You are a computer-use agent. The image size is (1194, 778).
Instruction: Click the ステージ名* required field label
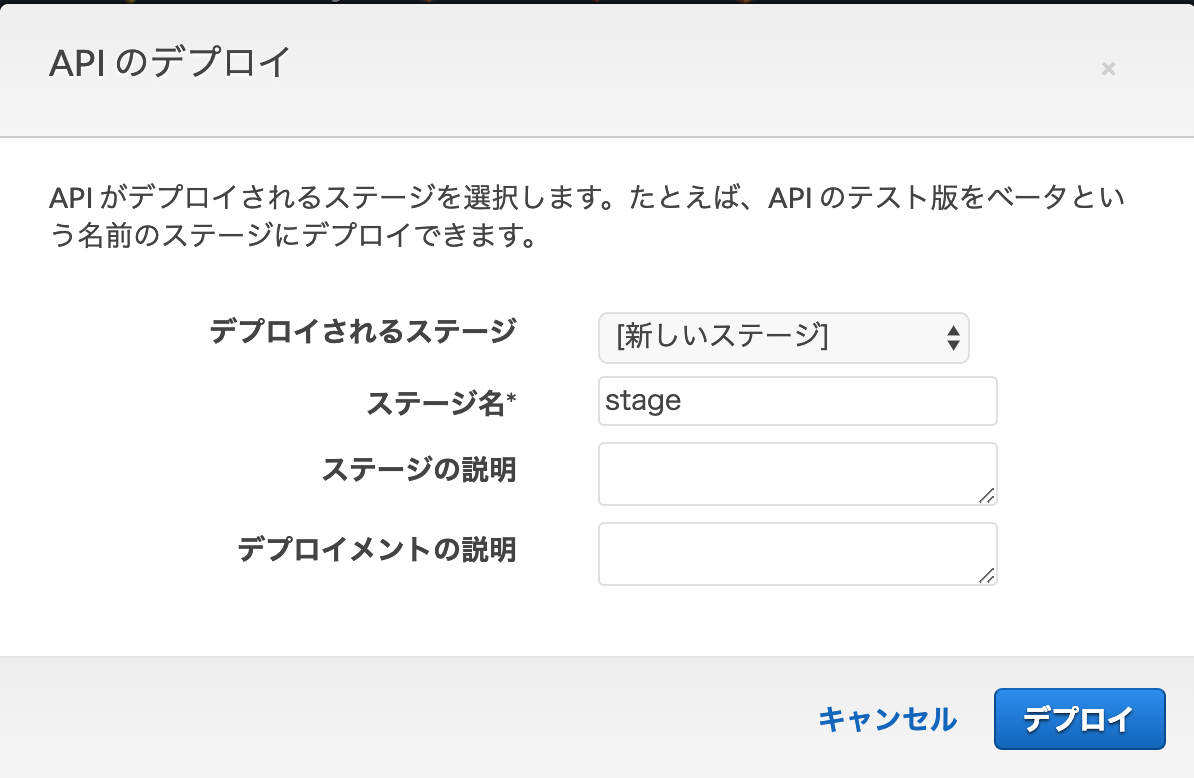441,402
